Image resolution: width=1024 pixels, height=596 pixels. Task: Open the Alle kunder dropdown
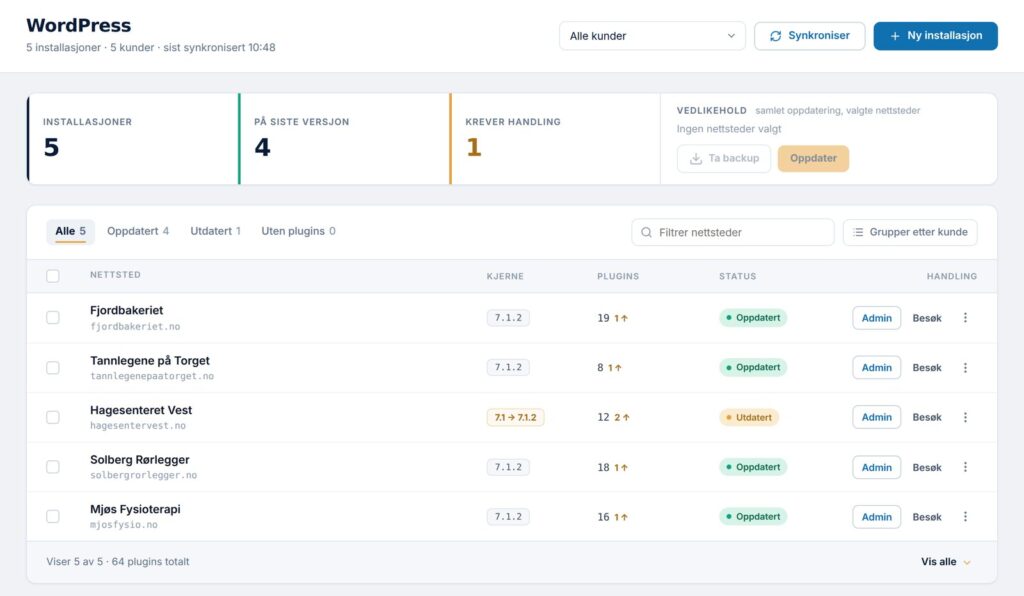point(652,36)
